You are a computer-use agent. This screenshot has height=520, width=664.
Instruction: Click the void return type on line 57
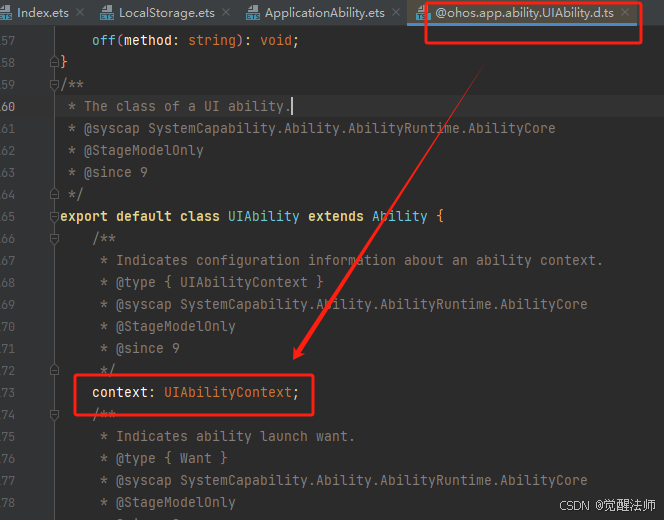276,40
